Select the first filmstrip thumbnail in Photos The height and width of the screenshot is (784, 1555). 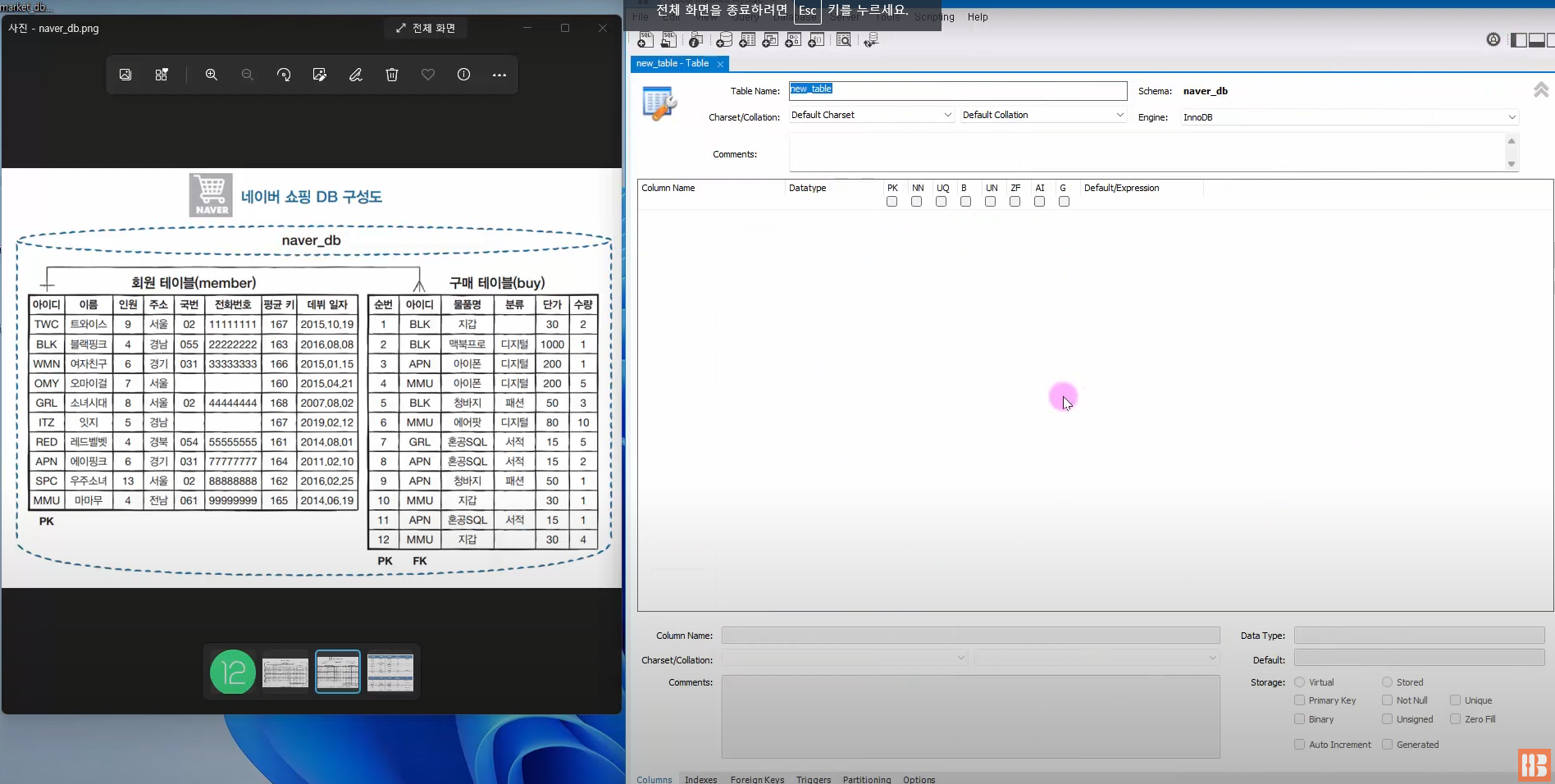[233, 672]
